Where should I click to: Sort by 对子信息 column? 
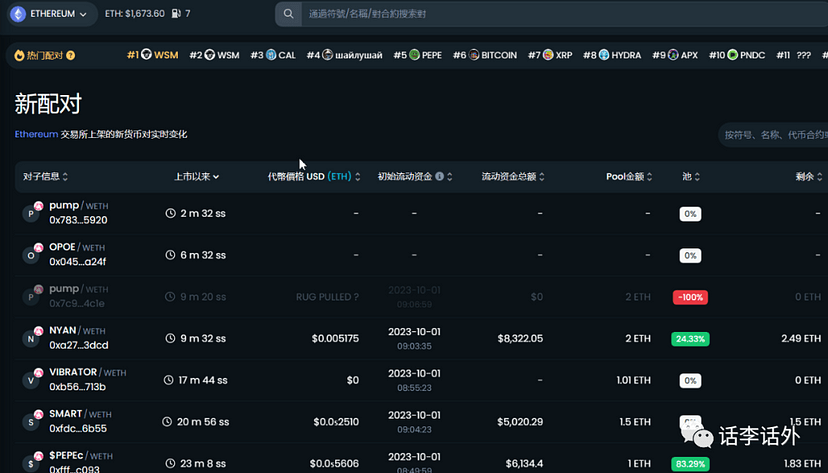[45, 176]
